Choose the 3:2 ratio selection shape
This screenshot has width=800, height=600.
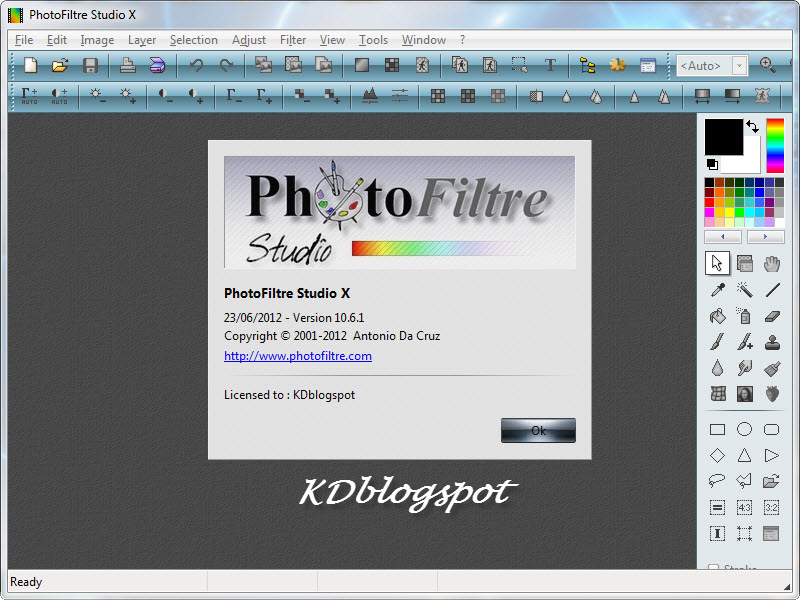tap(771, 507)
